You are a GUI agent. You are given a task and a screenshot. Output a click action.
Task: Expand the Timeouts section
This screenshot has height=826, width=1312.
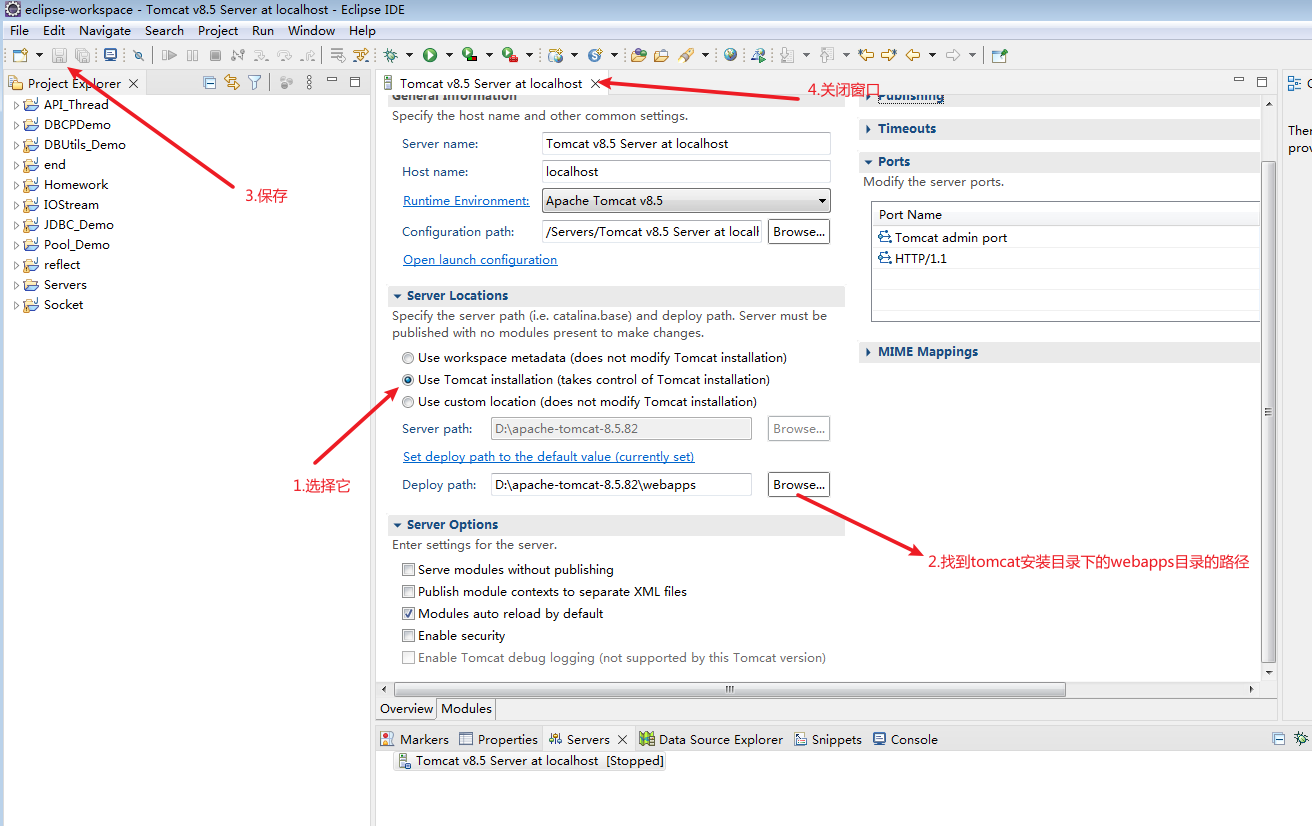click(868, 129)
